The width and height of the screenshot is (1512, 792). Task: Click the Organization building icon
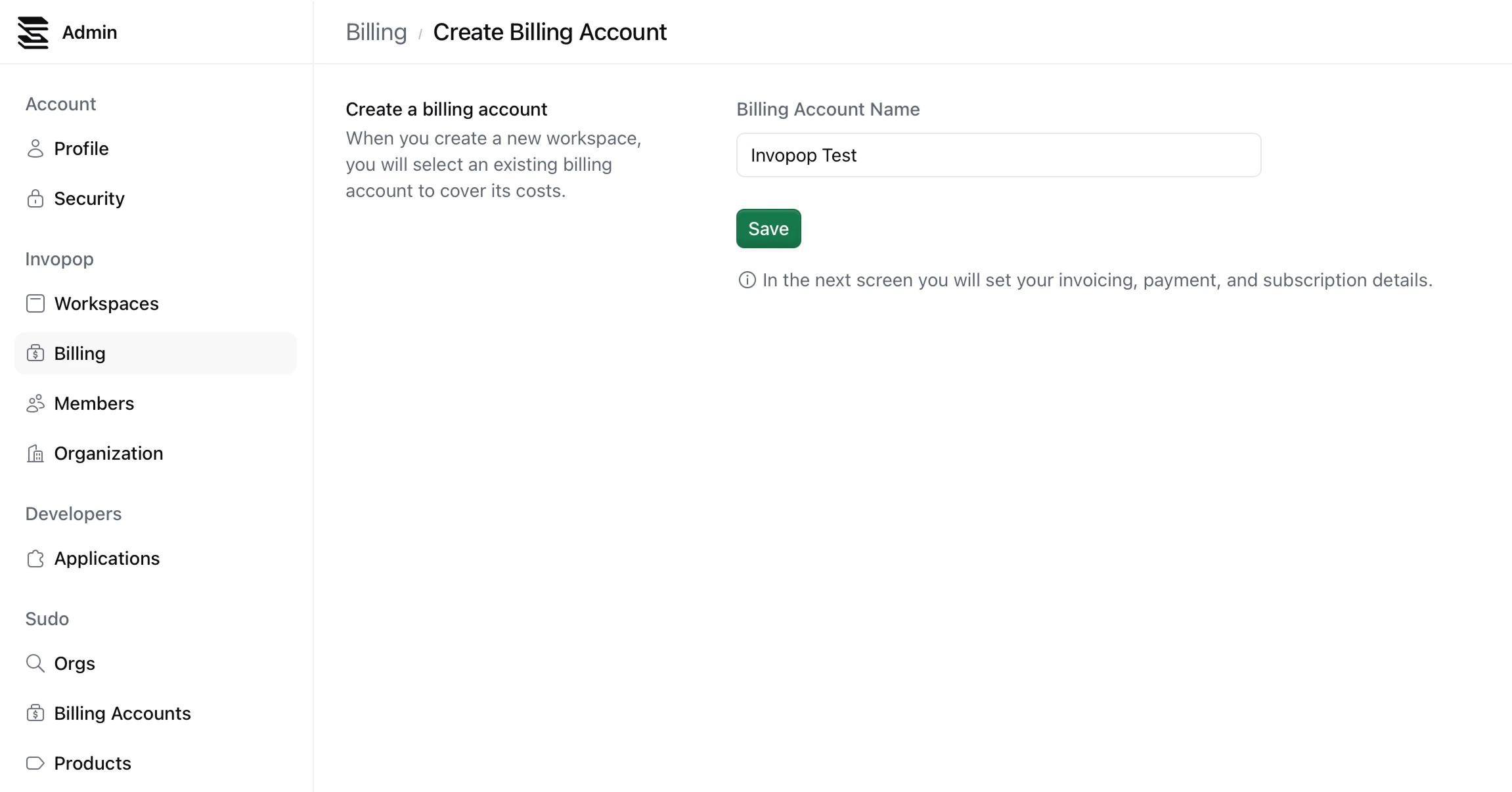pyautogui.click(x=35, y=453)
